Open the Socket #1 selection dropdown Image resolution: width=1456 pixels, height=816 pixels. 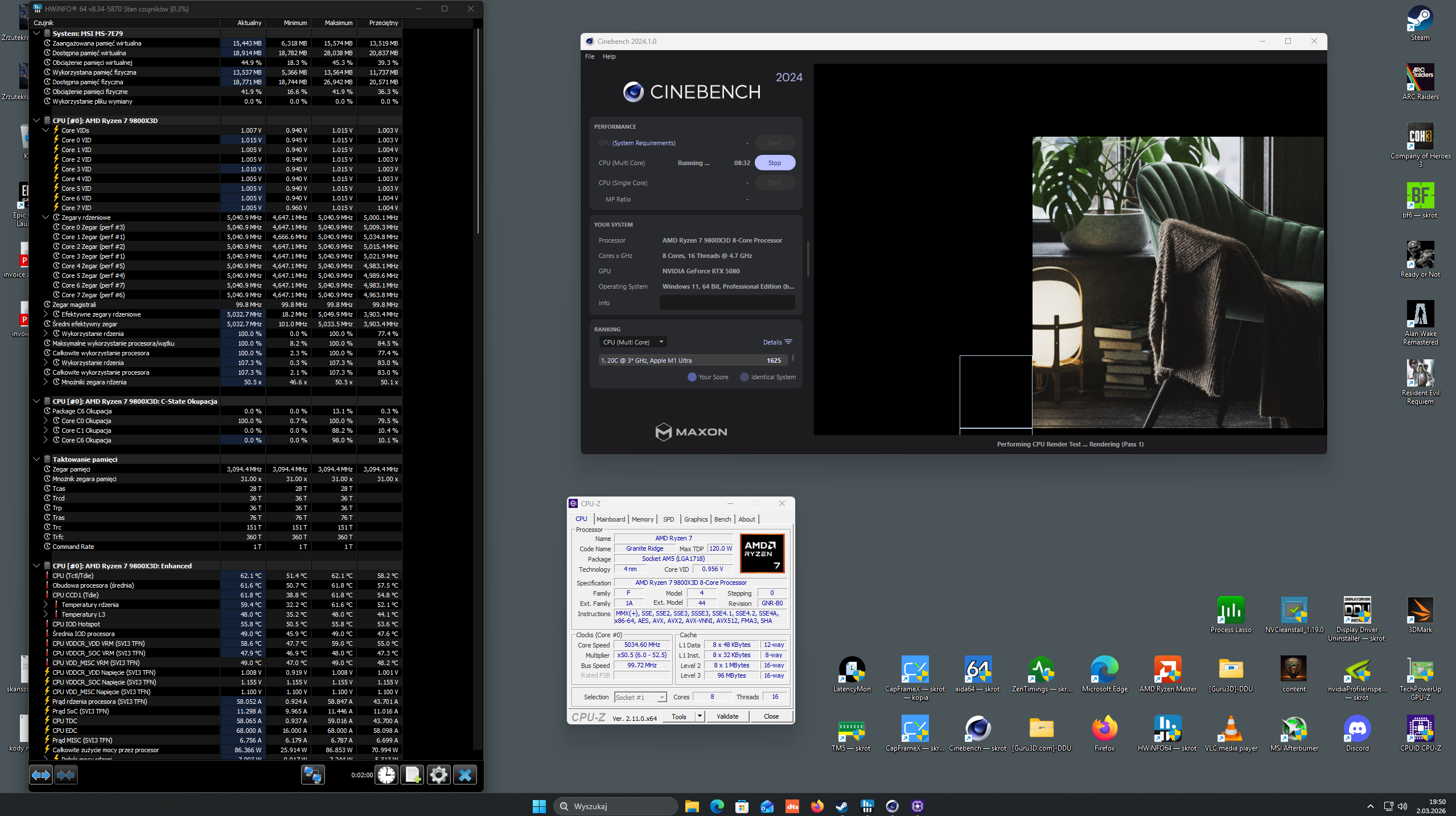640,697
